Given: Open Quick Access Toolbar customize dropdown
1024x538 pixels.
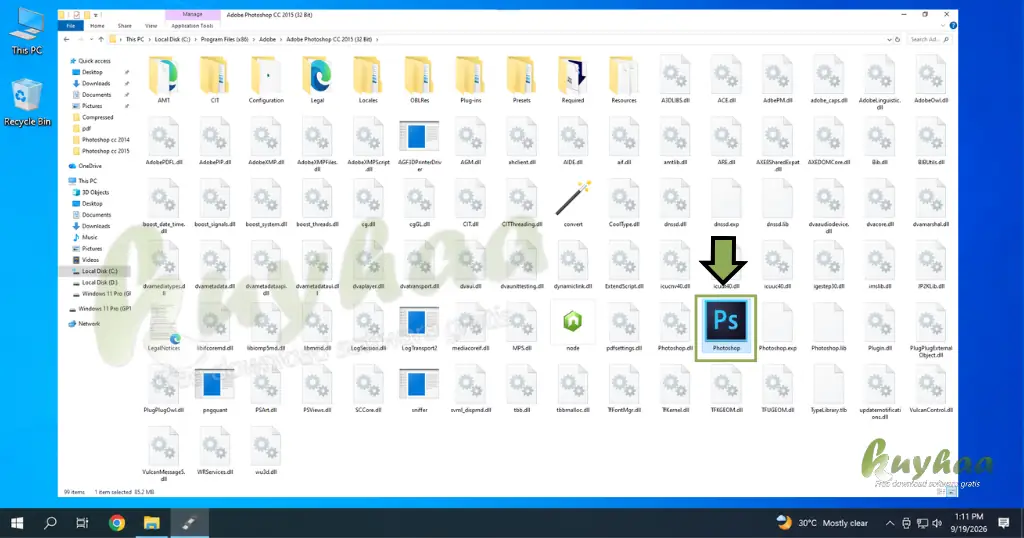Looking at the screenshot, I should pyautogui.click(x=96, y=14).
